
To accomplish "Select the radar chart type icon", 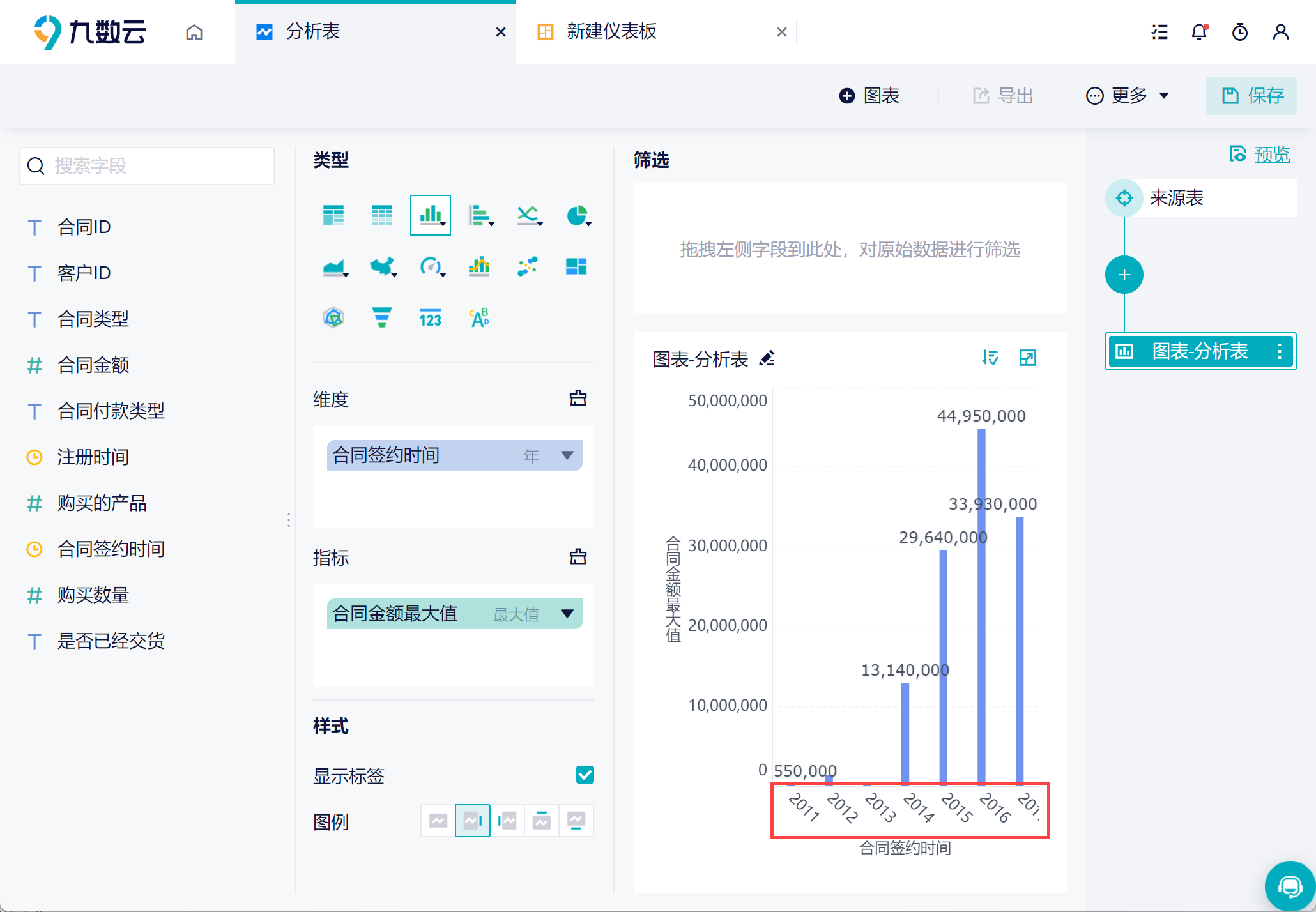I will coord(333,317).
